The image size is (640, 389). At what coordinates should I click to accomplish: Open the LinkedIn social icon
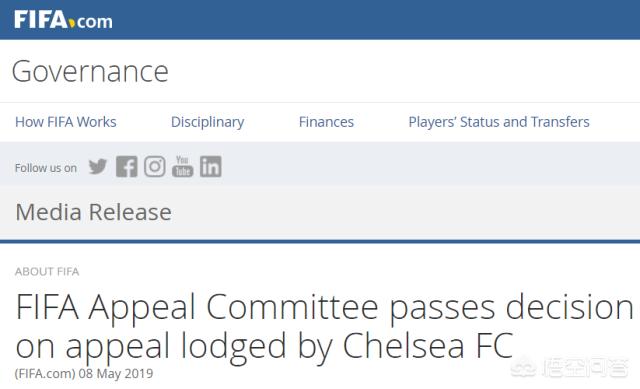211,167
